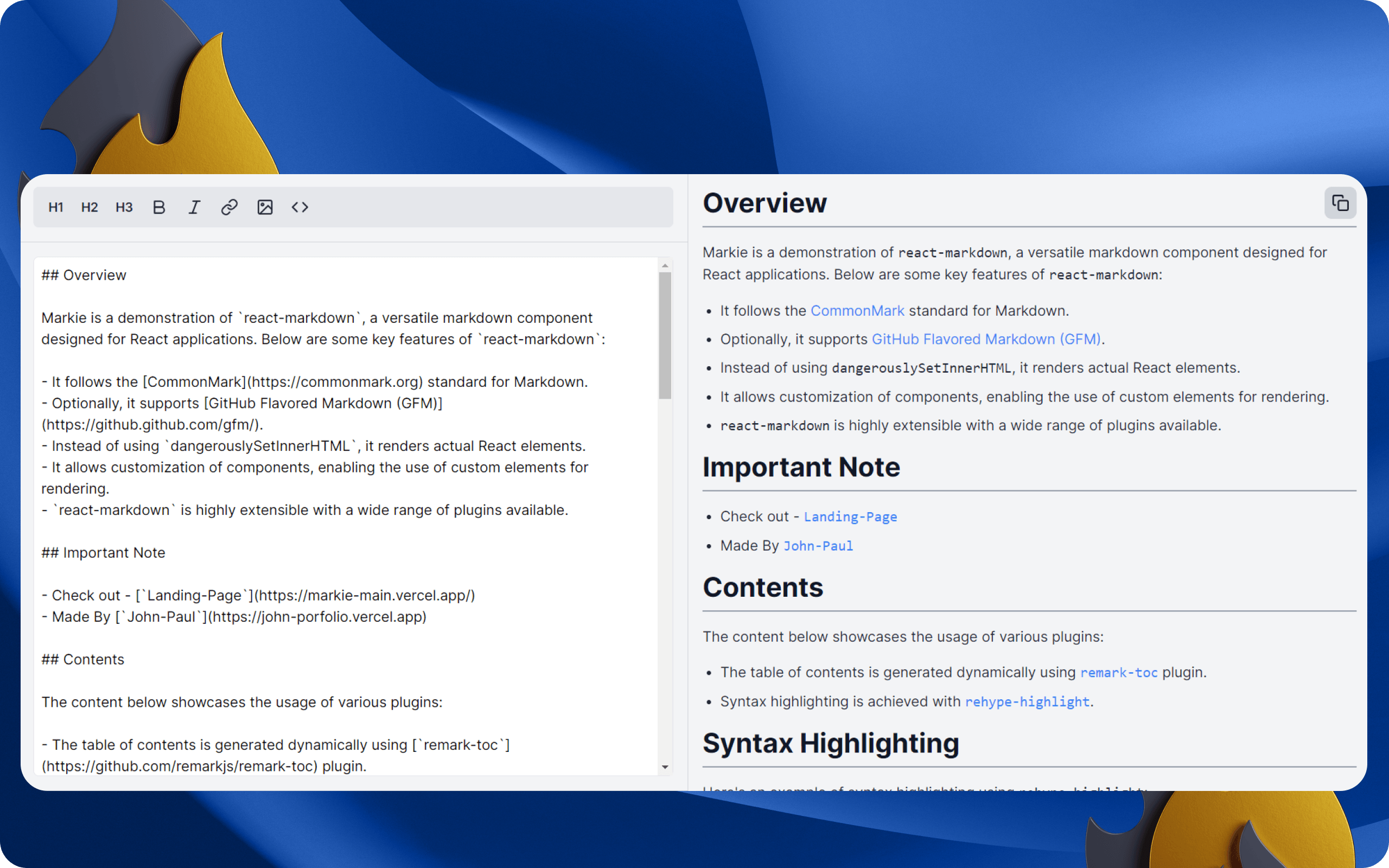The width and height of the screenshot is (1389, 868).
Task: Click the editor scrollbar up arrow
Action: coord(665,266)
